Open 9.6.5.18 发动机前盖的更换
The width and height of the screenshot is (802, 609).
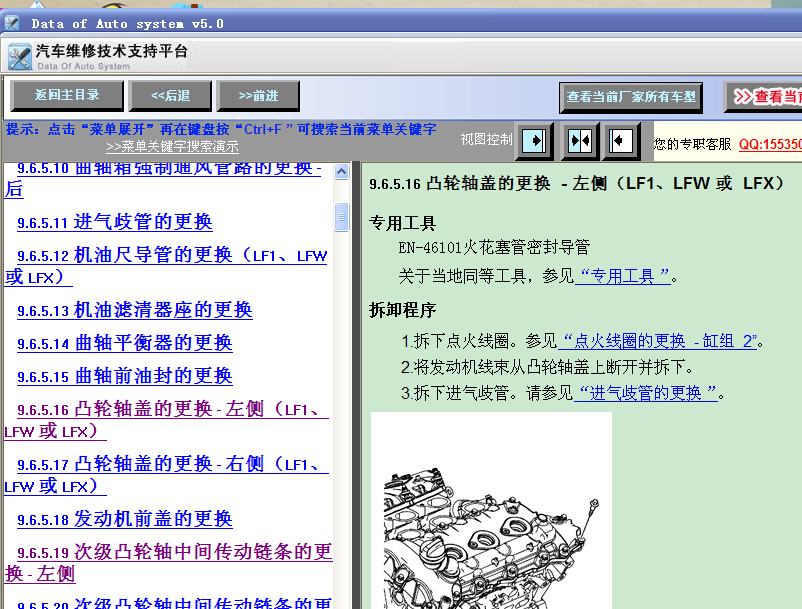125,519
